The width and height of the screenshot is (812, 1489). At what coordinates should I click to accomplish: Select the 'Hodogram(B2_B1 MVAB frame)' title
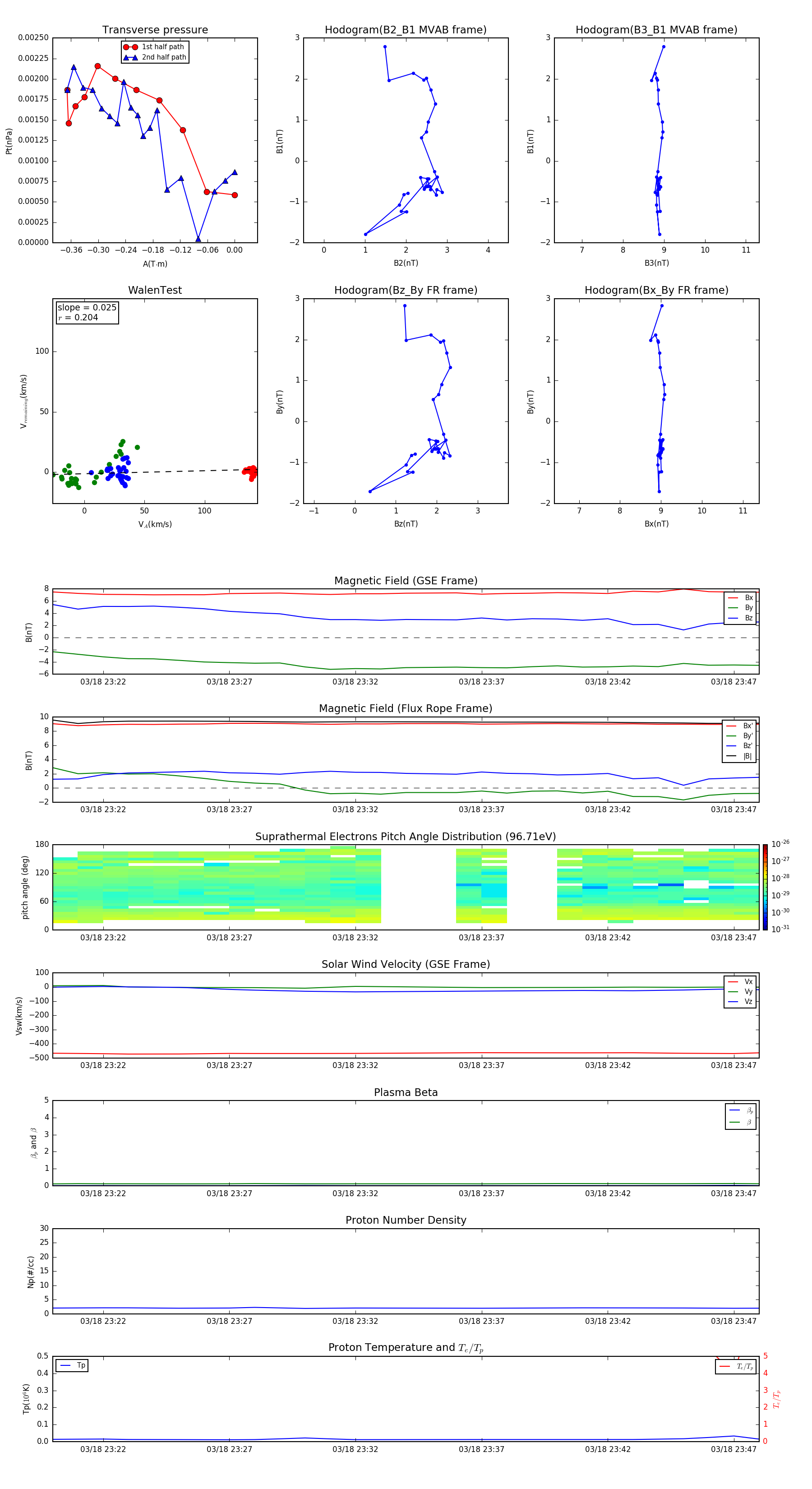pyautogui.click(x=406, y=29)
